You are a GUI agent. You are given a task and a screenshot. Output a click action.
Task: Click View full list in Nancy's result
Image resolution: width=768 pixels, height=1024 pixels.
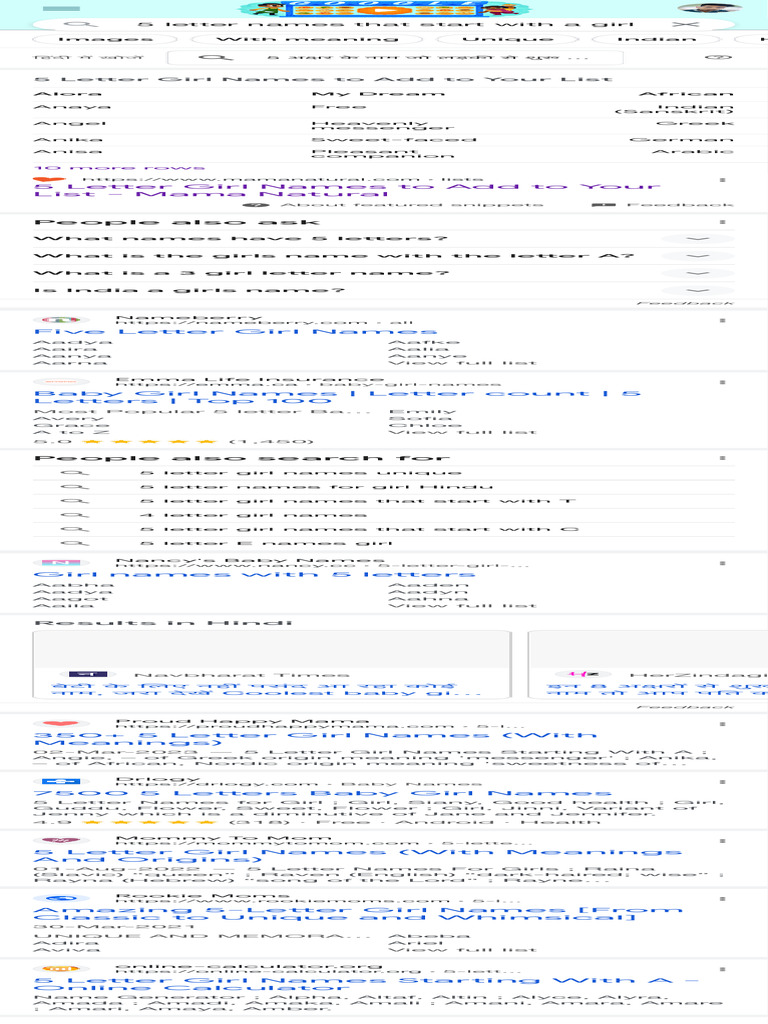(462, 606)
